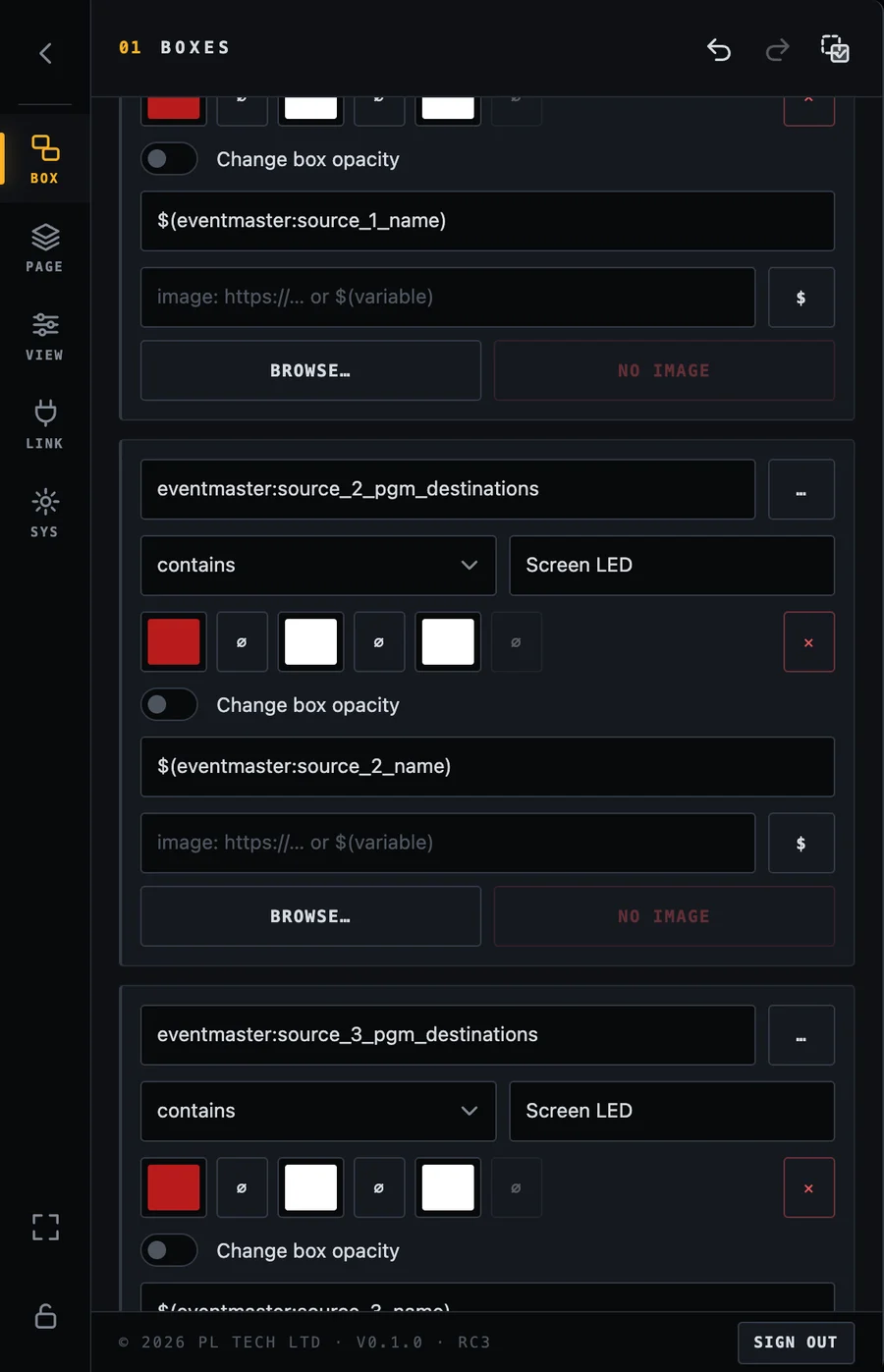Screen dimensions: 884x1372
Task: Pick the first white swatch in source_2 rule
Action: click(x=310, y=642)
